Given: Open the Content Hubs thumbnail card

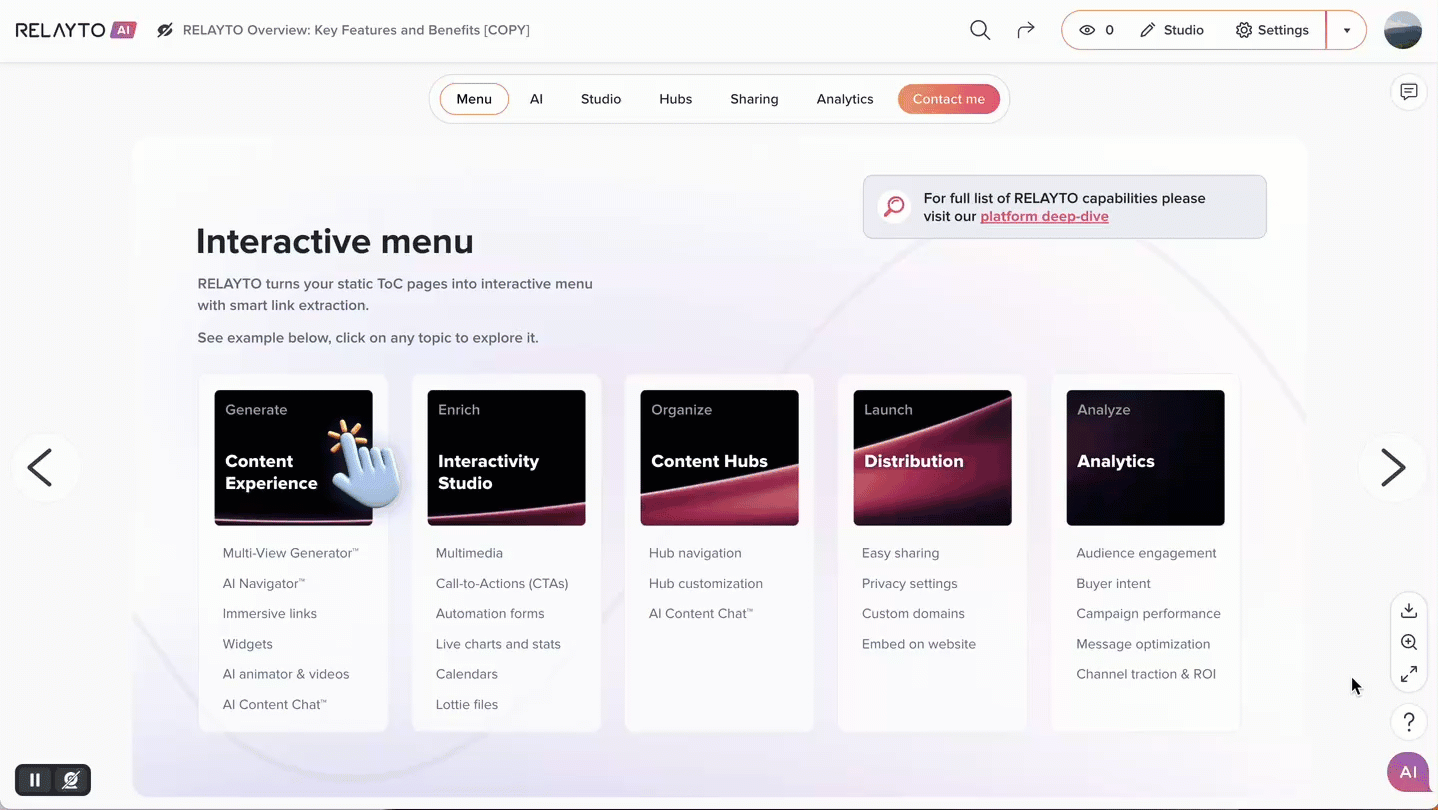Looking at the screenshot, I should point(719,457).
